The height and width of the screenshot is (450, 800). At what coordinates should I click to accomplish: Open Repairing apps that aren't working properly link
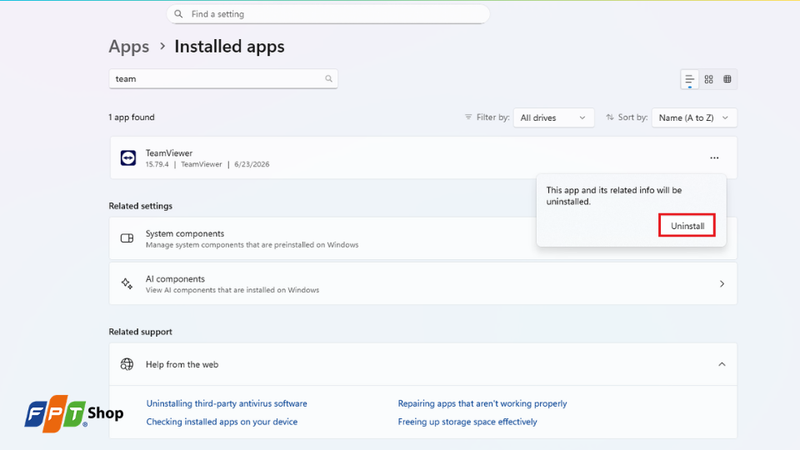click(482, 404)
